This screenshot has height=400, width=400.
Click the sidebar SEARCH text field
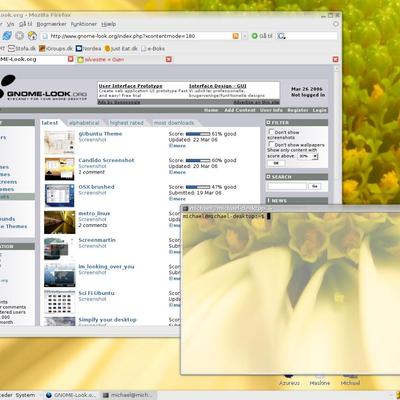pyautogui.click(x=287, y=186)
